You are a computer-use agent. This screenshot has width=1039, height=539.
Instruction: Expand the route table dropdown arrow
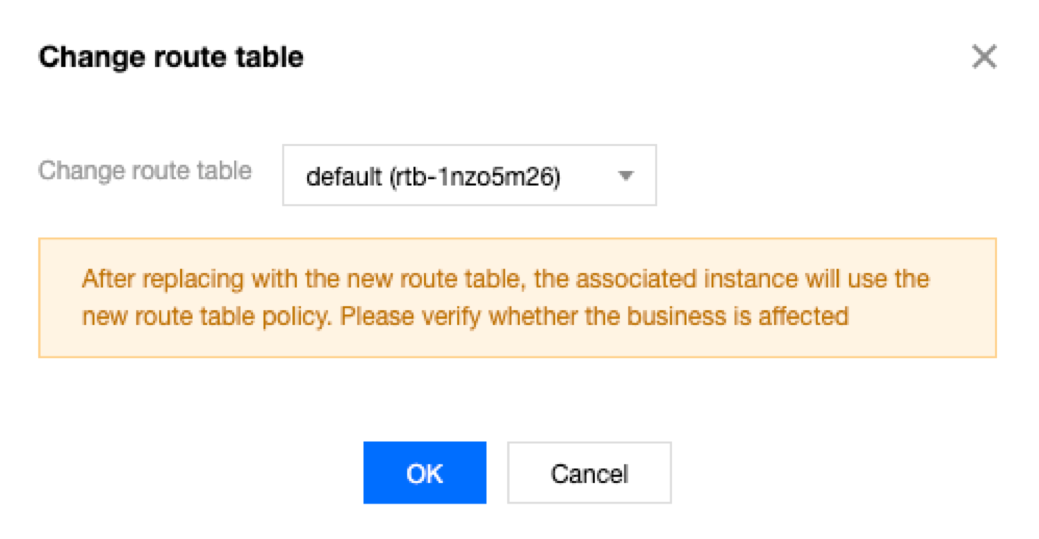coord(626,176)
